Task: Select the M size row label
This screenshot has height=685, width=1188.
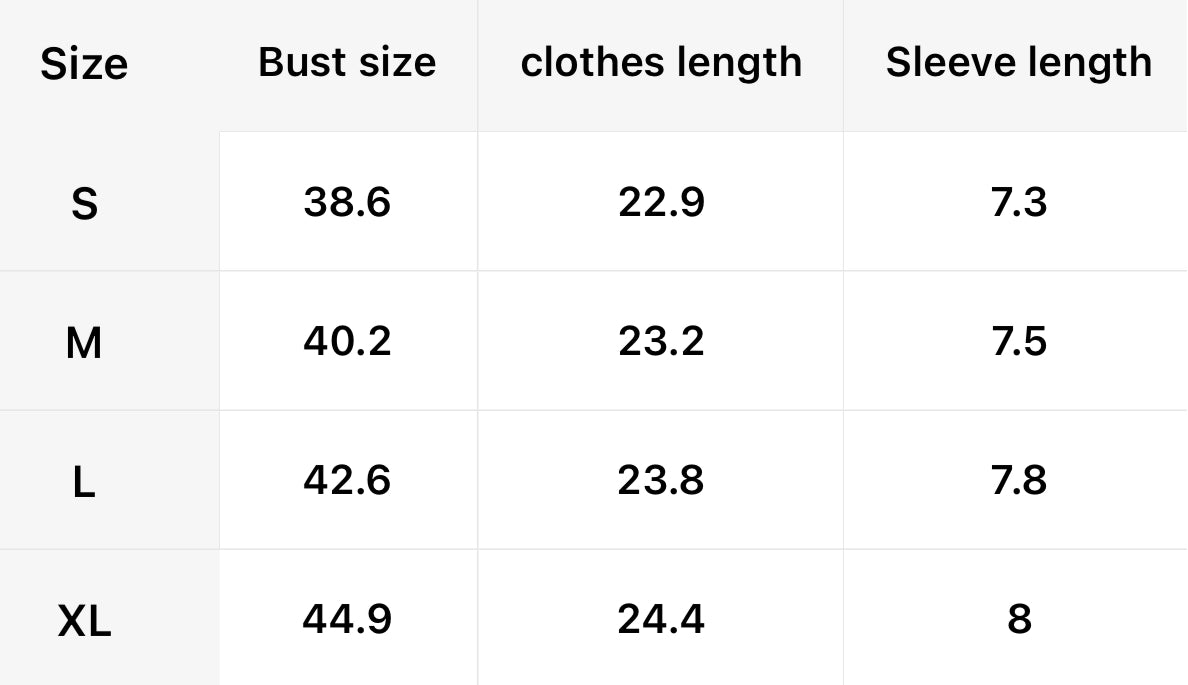Action: click(84, 344)
